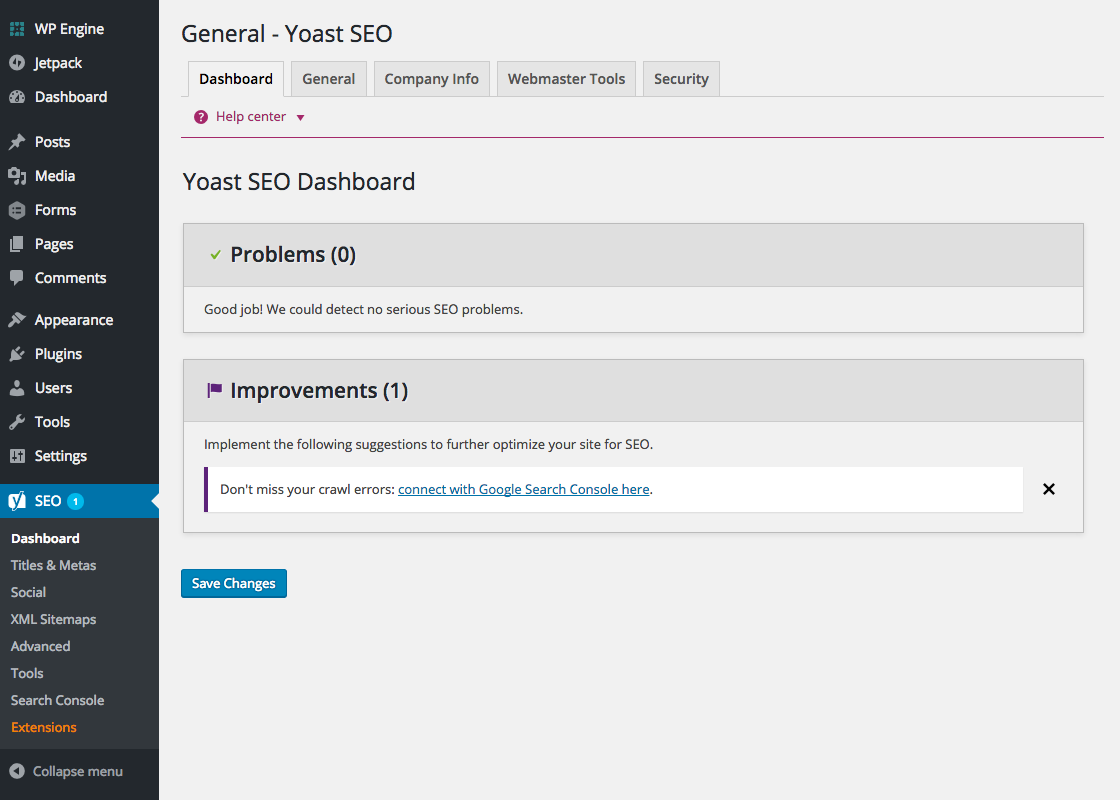Click the Yoast SEO Dashboard heading
This screenshot has width=1120, height=800.
(x=299, y=181)
